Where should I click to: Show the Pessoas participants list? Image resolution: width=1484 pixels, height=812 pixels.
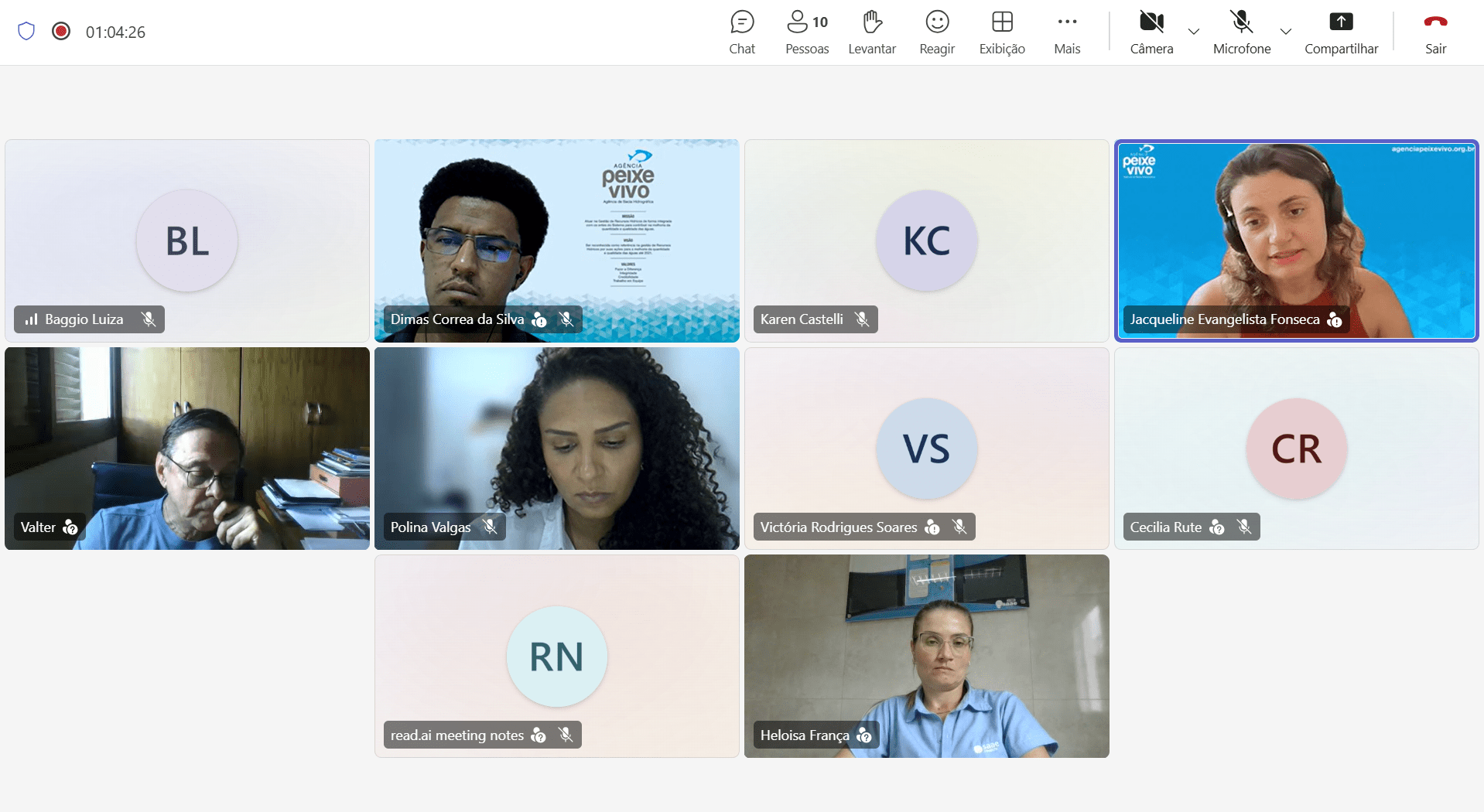click(x=807, y=32)
